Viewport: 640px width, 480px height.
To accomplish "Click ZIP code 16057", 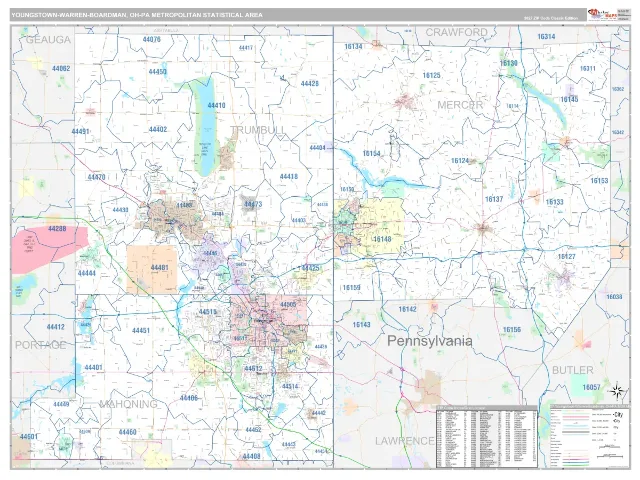I will click(x=591, y=387).
